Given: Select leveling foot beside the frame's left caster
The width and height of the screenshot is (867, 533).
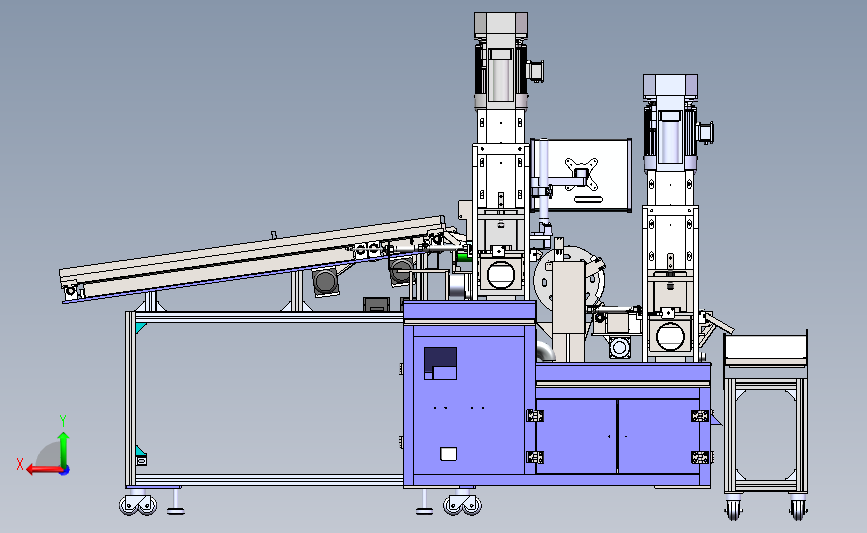Looking at the screenshot, I should [175, 502].
